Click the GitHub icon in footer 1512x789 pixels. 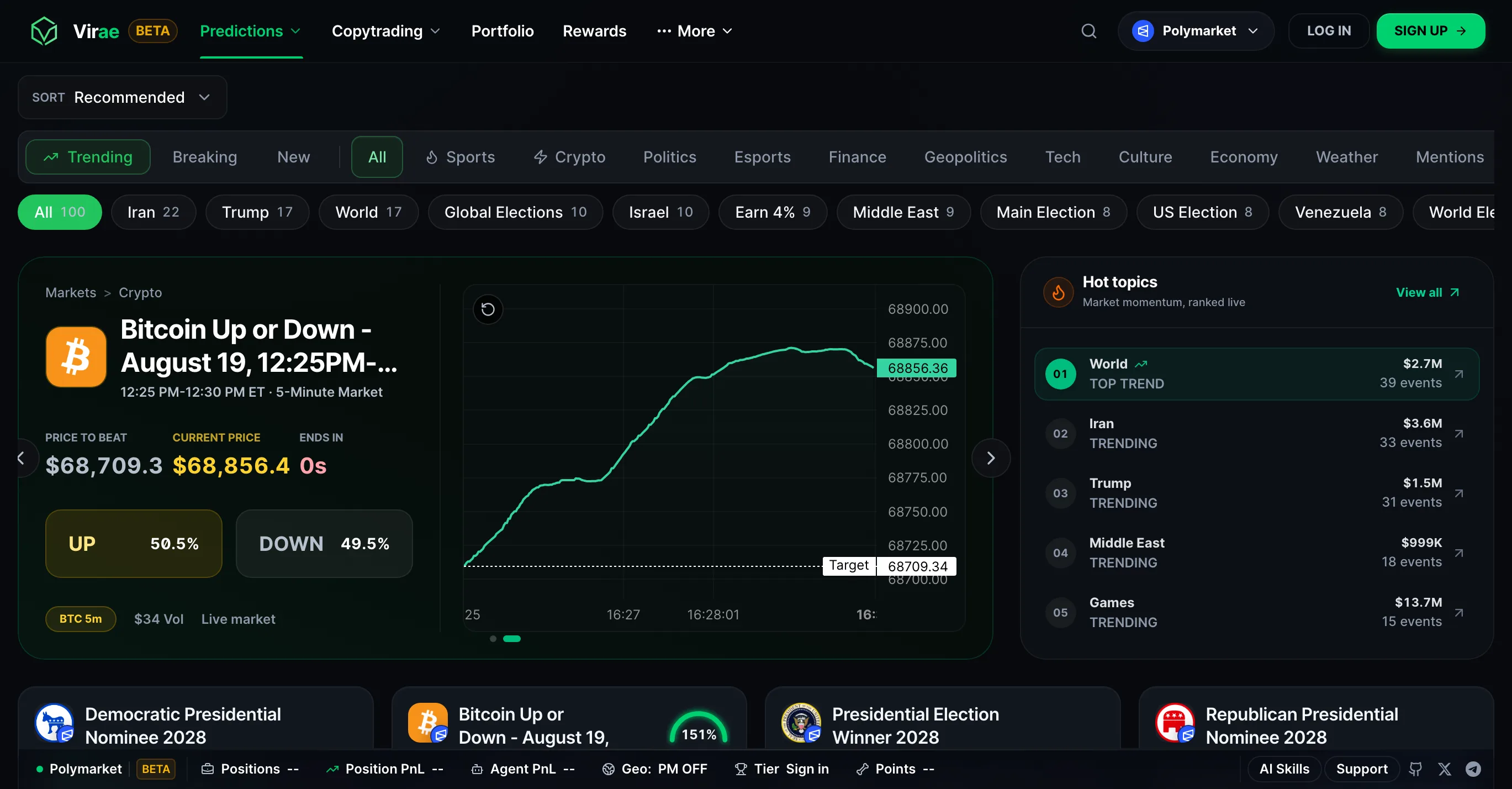(1415, 769)
